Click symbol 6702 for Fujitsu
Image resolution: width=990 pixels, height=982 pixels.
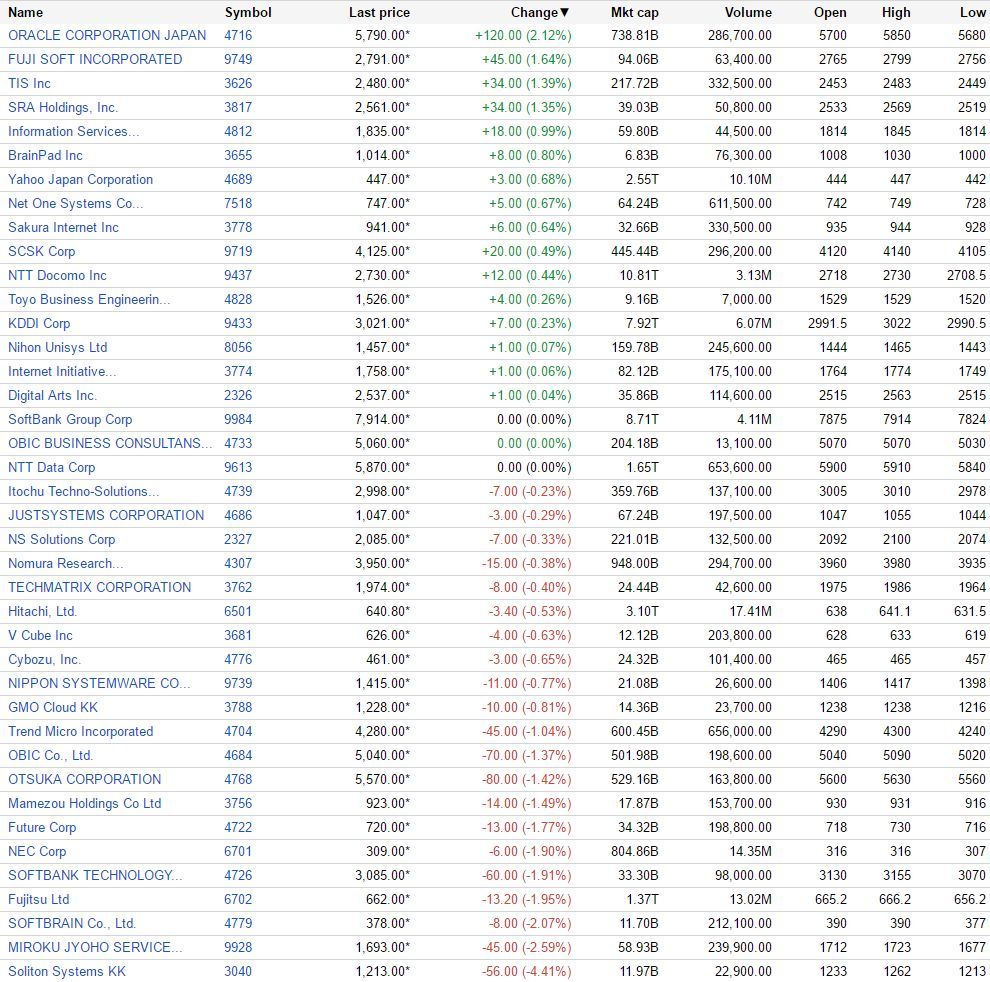coord(238,899)
